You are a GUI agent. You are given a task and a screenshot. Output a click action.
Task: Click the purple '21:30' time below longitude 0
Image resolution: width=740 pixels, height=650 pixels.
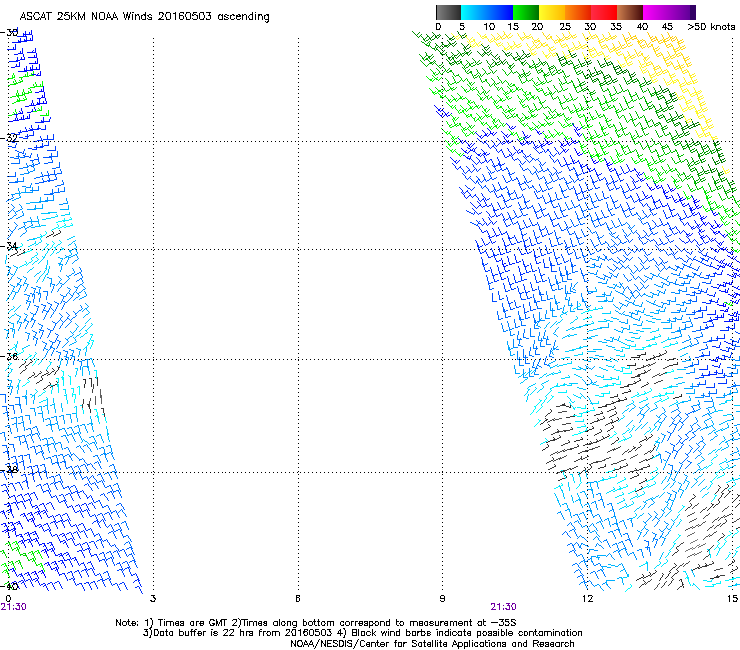click(x=13, y=607)
